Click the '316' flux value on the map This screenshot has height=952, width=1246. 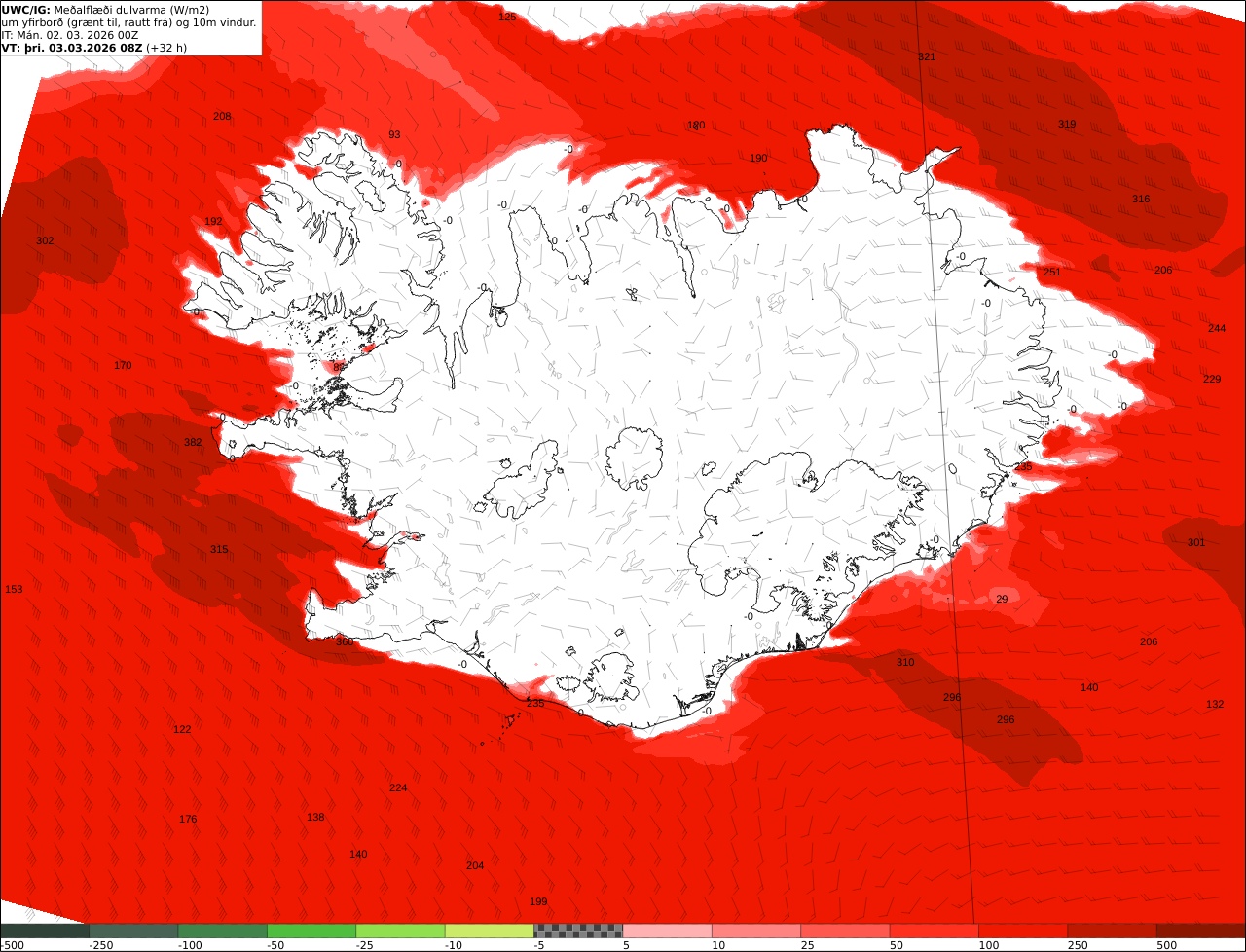pyautogui.click(x=1141, y=200)
